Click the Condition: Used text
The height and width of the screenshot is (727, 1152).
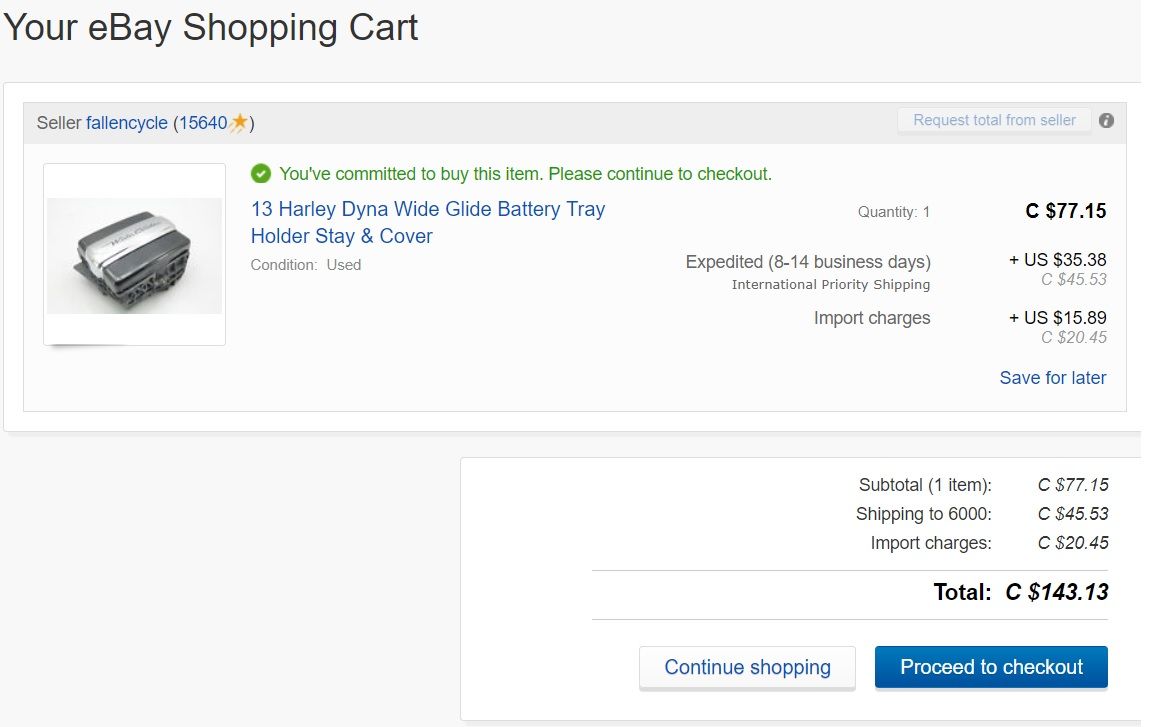306,265
